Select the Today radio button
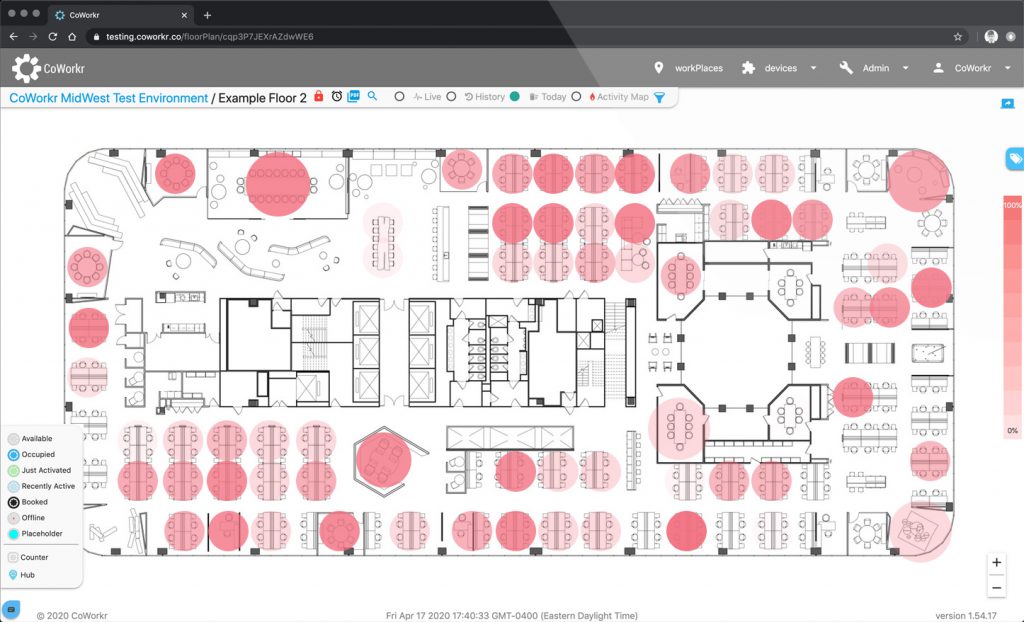 coord(515,97)
